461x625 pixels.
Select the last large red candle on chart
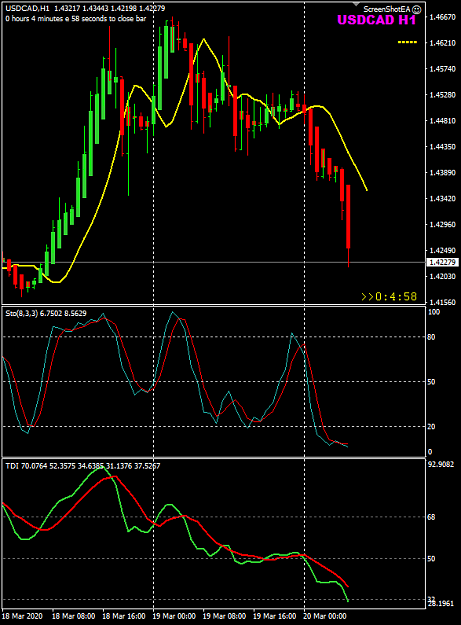348,217
